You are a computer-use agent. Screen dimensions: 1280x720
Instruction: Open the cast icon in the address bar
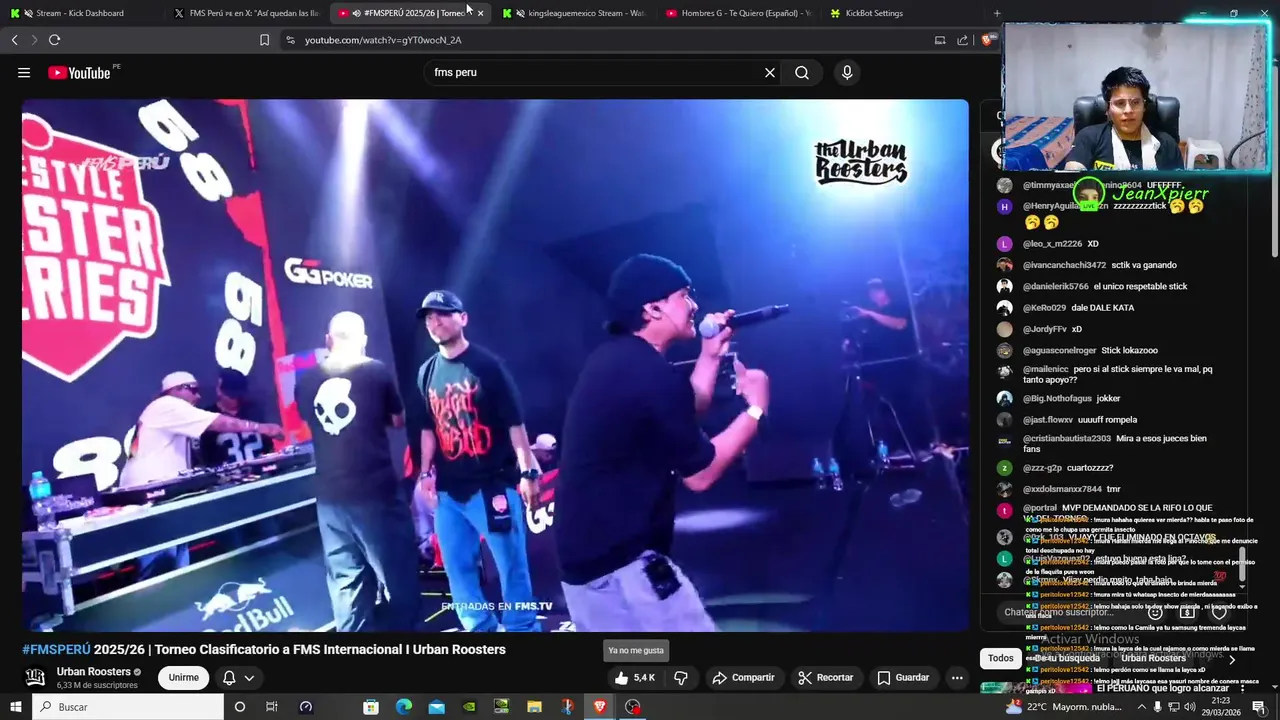(940, 40)
